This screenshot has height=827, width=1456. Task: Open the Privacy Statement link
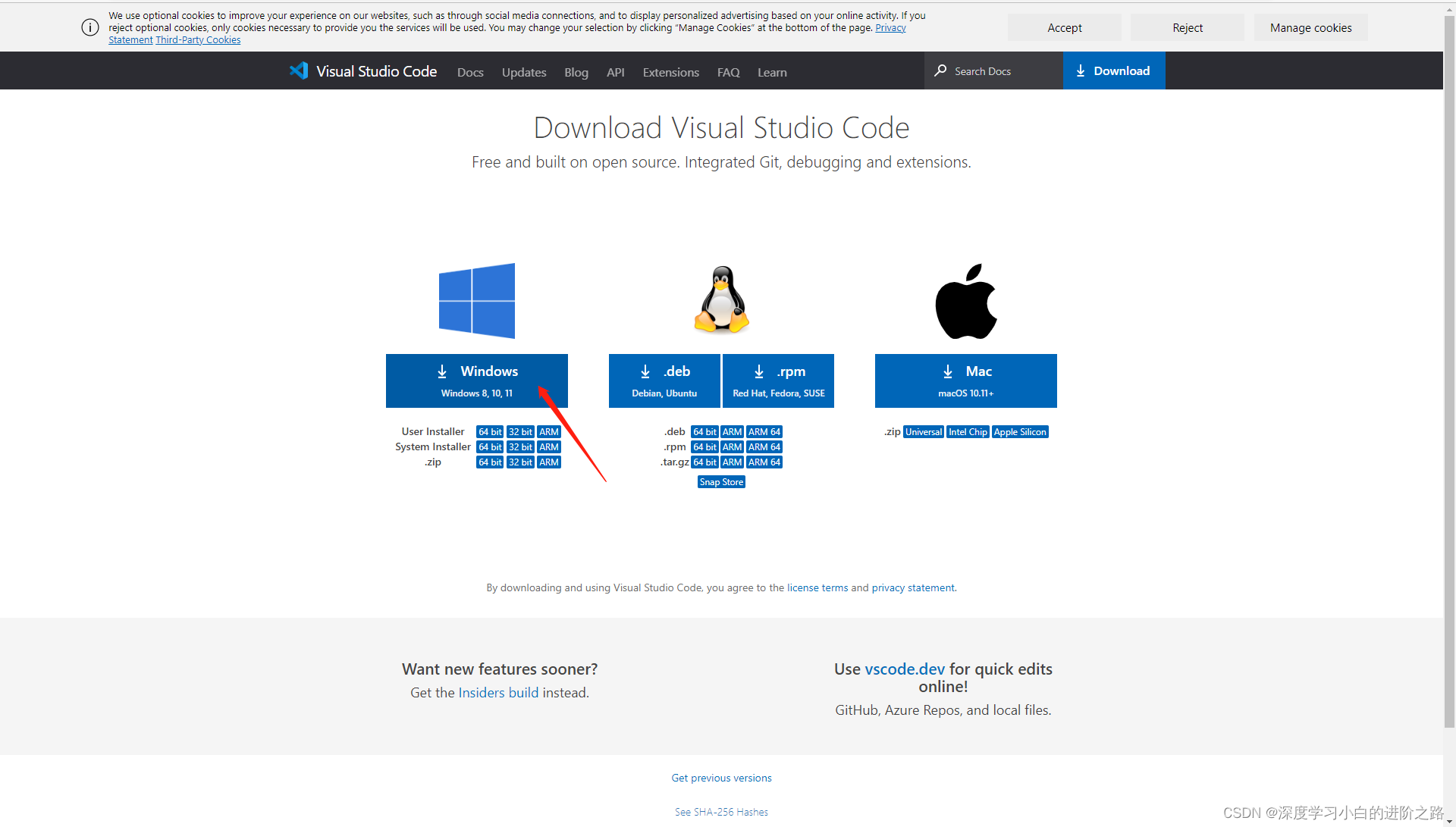tap(890, 28)
